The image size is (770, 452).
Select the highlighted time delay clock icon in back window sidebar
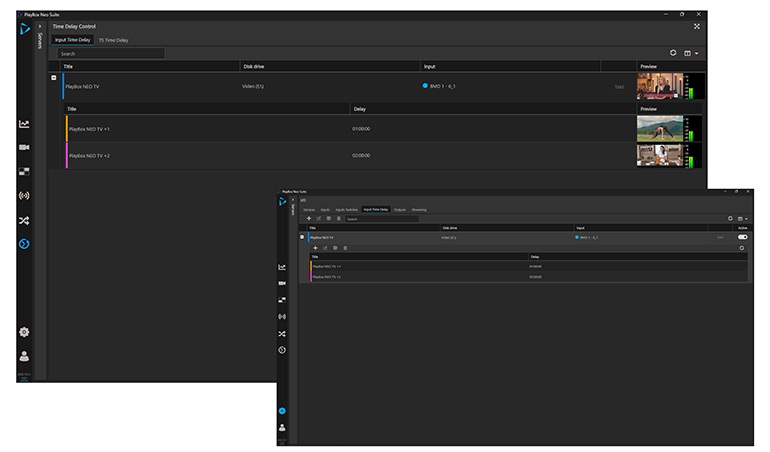[x=24, y=244]
